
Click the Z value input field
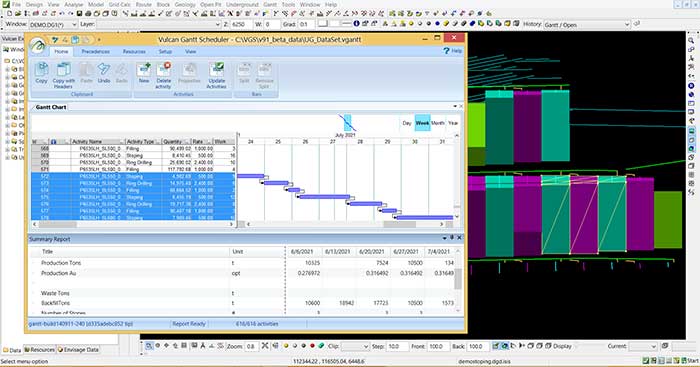[241, 24]
